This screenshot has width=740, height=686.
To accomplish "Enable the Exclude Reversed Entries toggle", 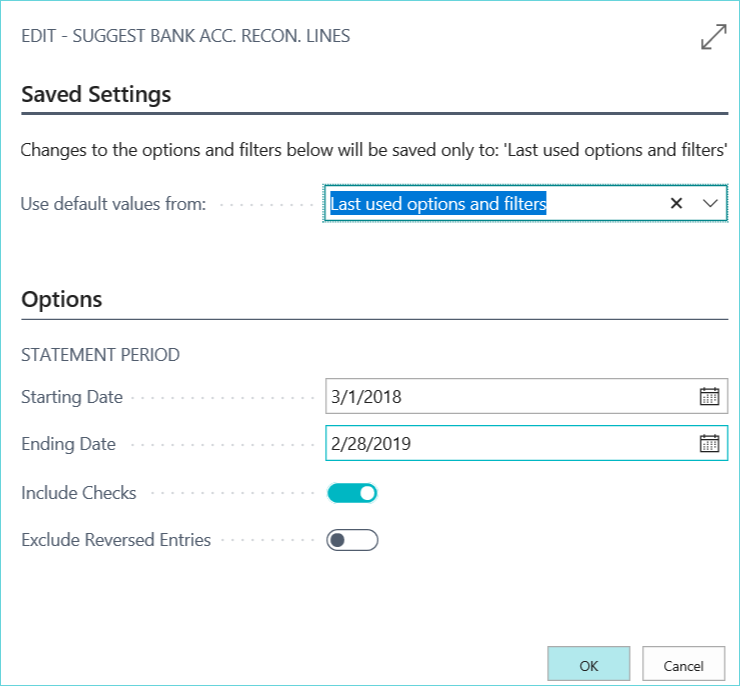I will [352, 540].
